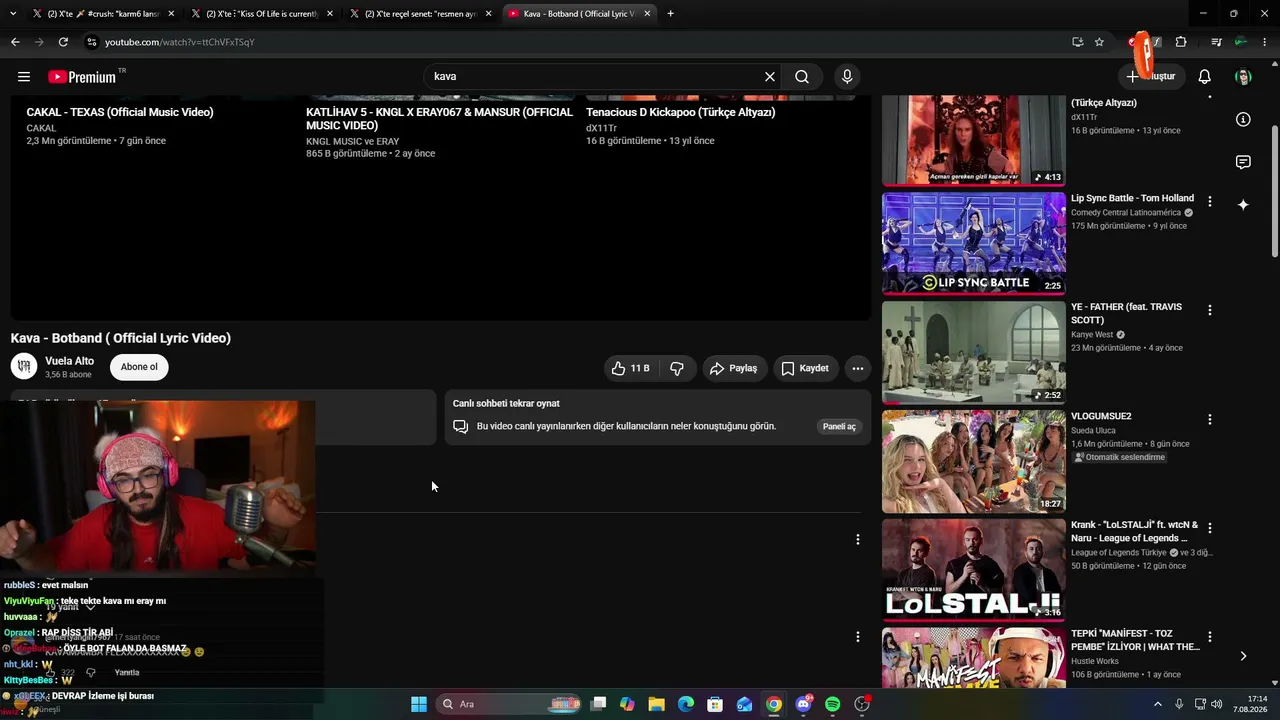1280x720 pixels.
Task: Open Spotify from the taskbar
Action: [x=833, y=704]
